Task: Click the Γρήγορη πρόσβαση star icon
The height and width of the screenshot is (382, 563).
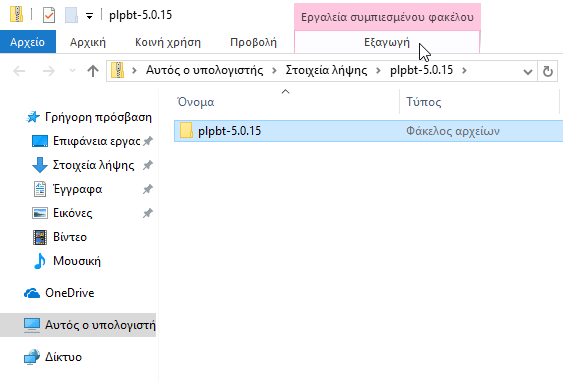Action: click(33, 117)
